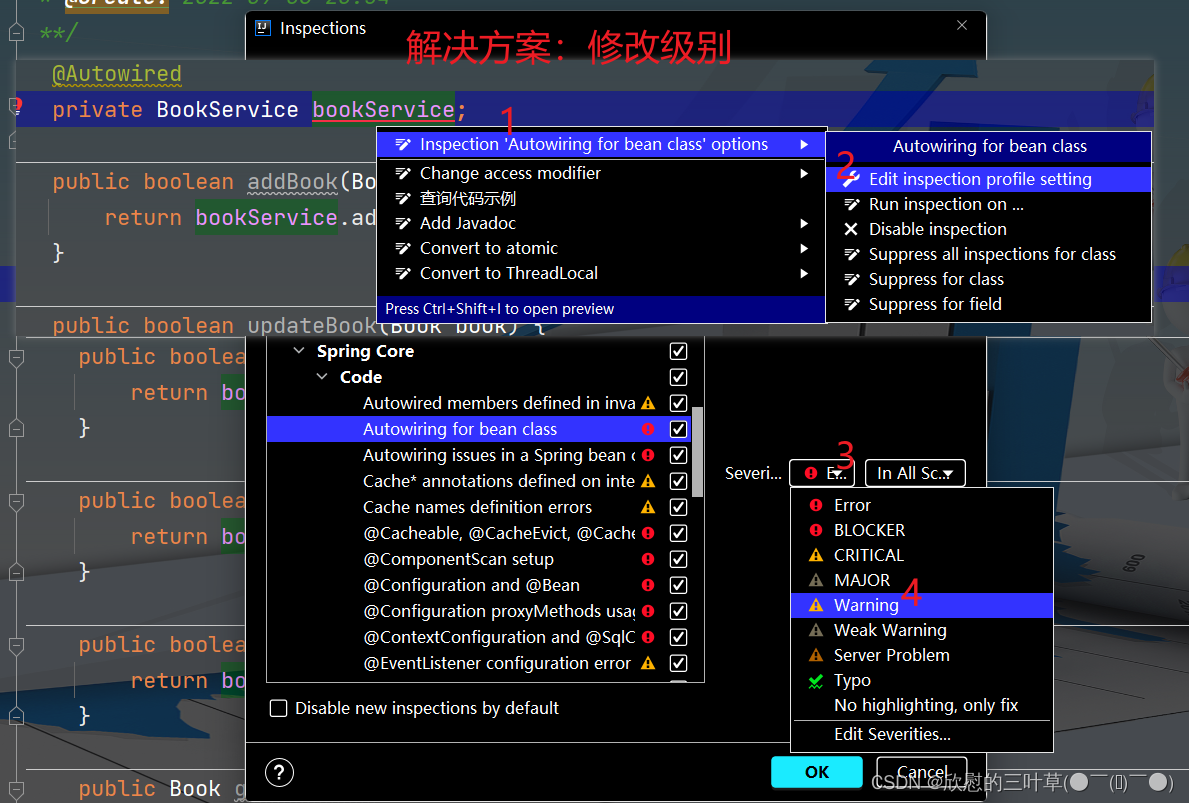The image size is (1189, 803).
Task: Click bookService field in the editor
Action: [383, 109]
